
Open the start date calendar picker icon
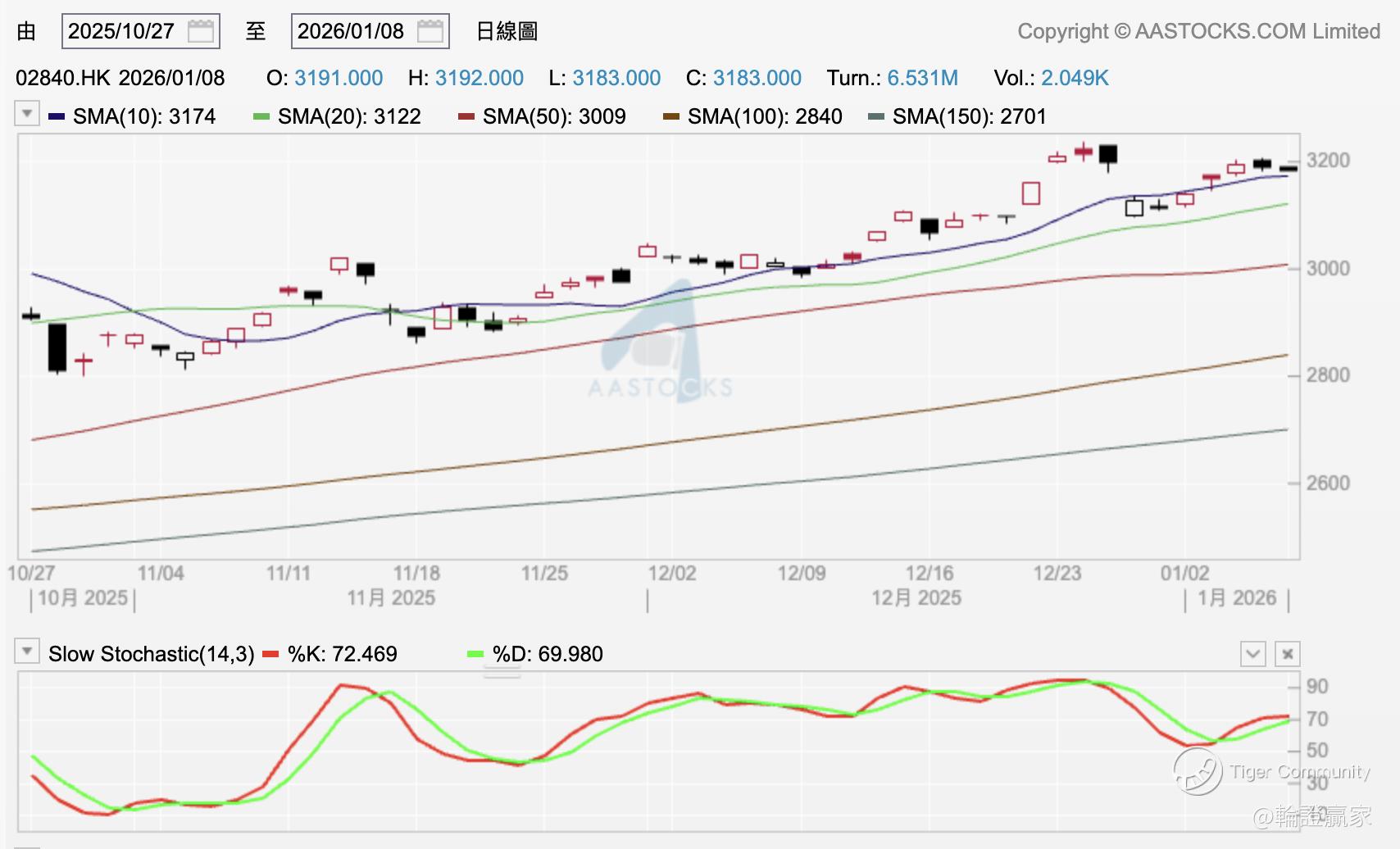coord(201,32)
